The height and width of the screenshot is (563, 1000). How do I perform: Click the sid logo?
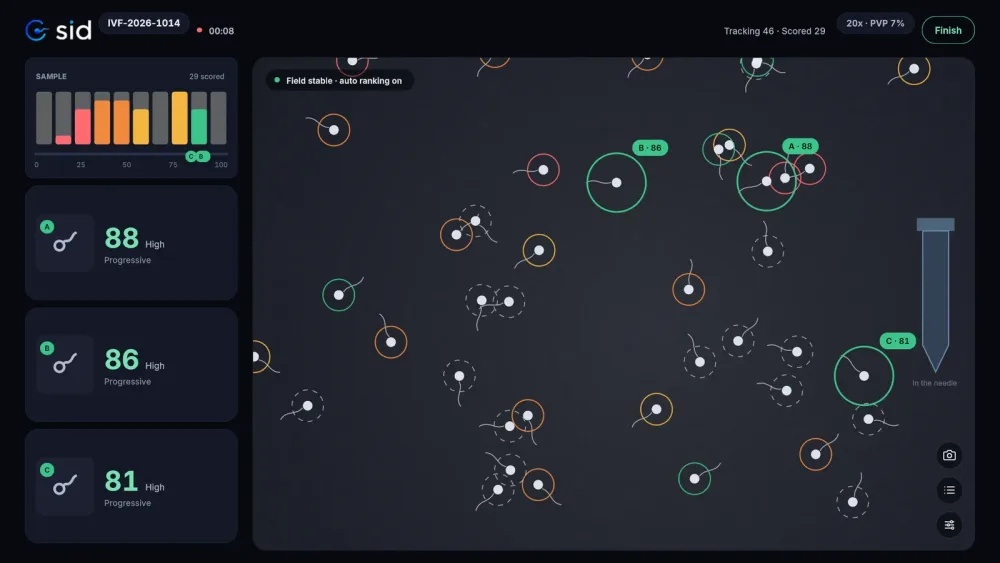click(59, 30)
